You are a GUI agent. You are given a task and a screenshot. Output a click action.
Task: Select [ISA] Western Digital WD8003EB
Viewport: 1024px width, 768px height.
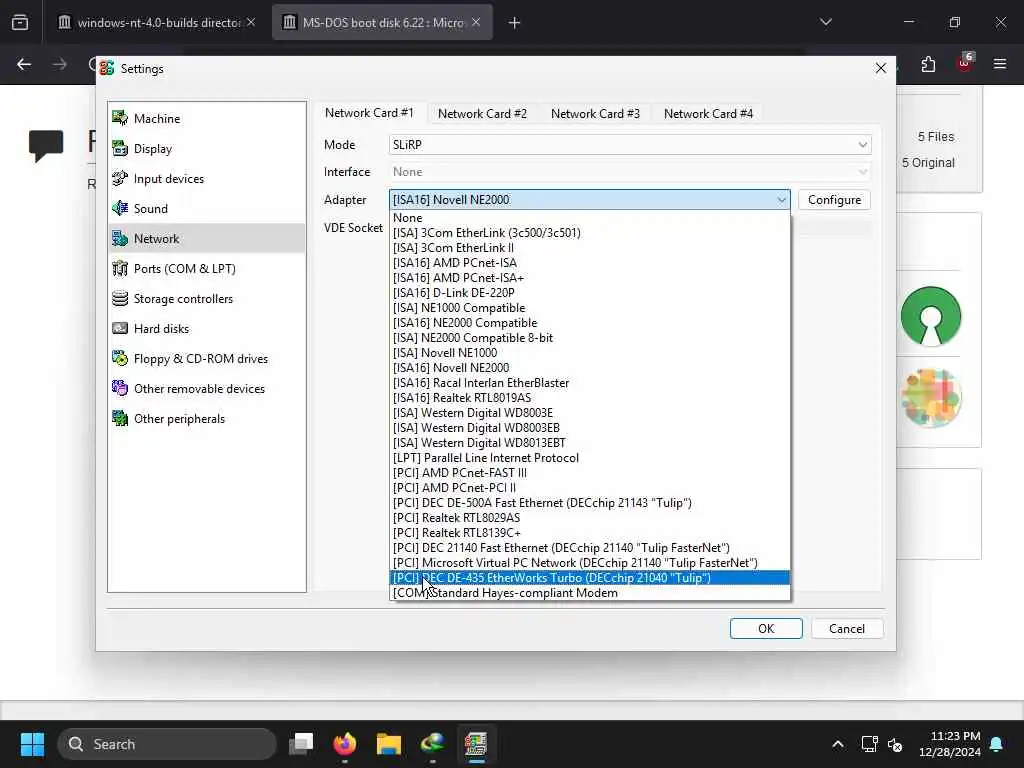click(590, 428)
